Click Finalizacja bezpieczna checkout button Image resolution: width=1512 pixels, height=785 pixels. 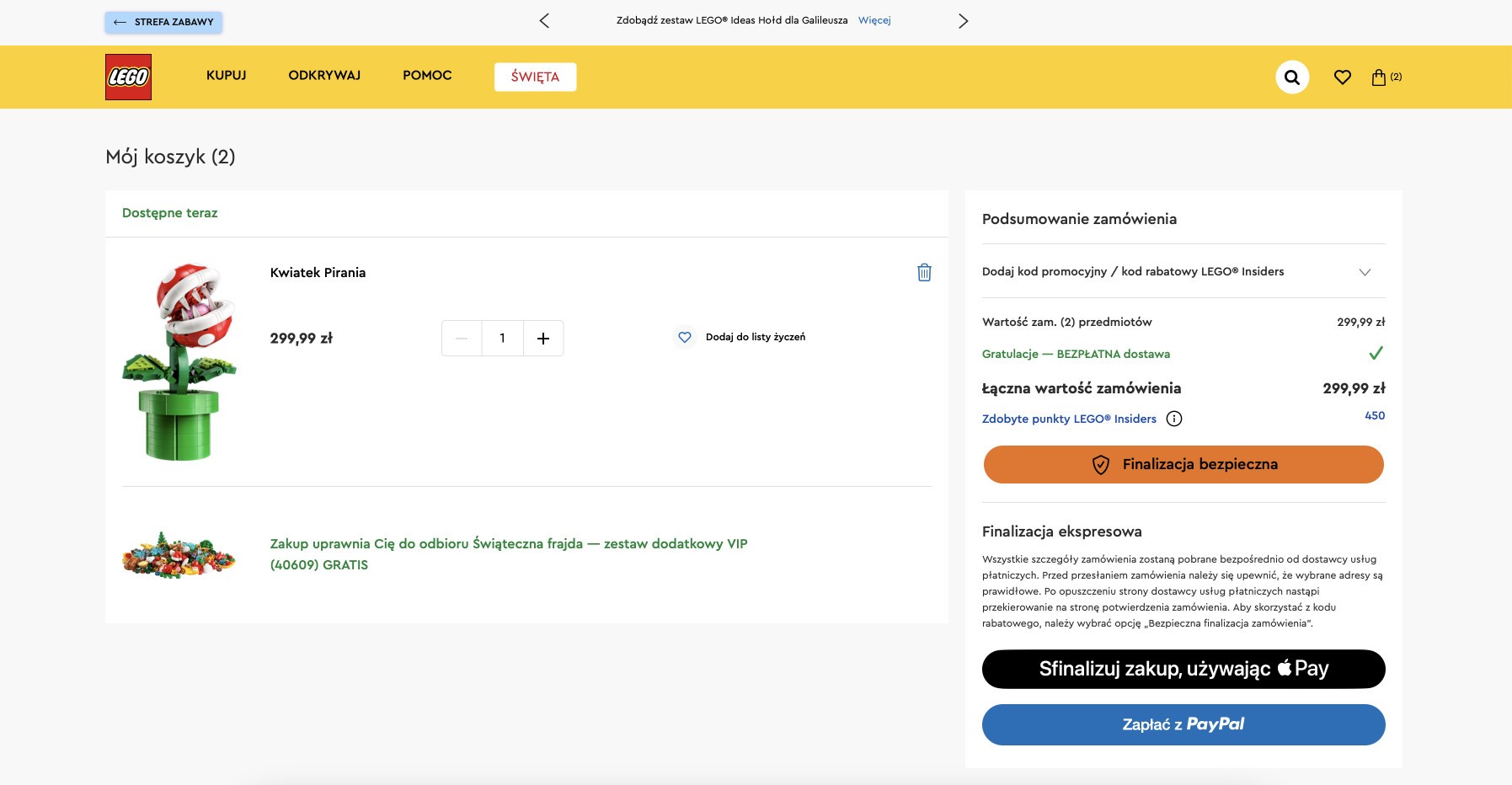pyautogui.click(x=1183, y=464)
